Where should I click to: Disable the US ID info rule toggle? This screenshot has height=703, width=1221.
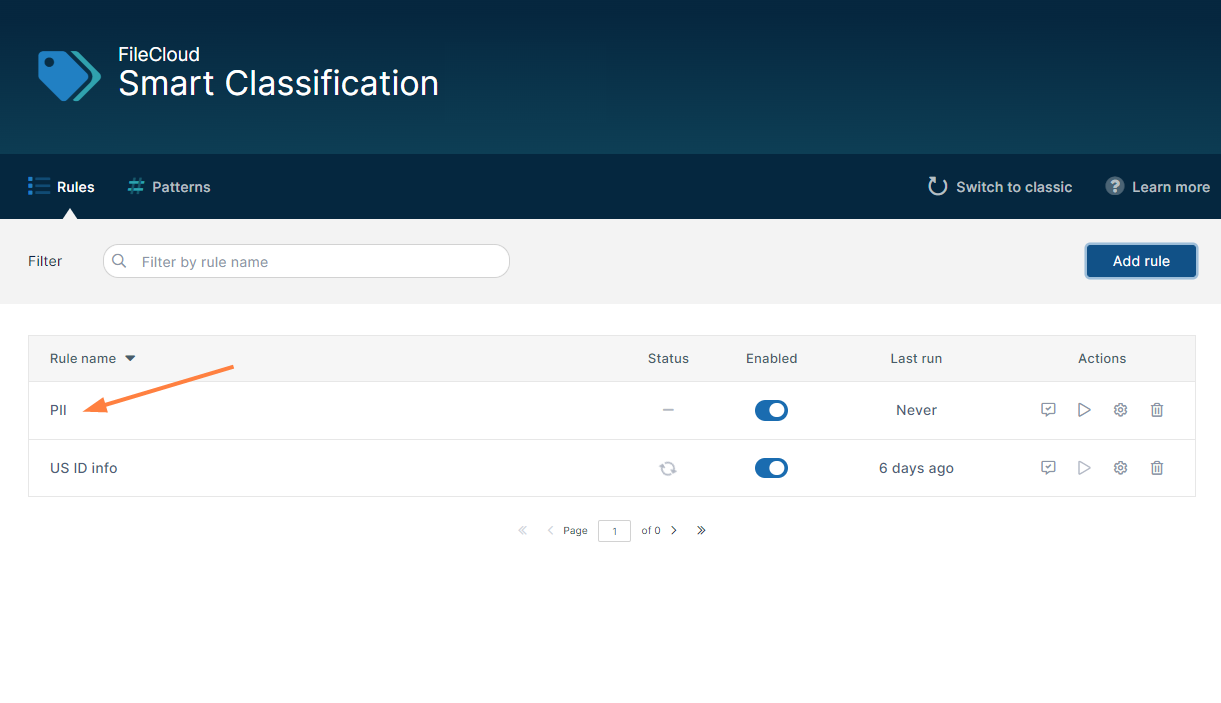click(x=771, y=468)
